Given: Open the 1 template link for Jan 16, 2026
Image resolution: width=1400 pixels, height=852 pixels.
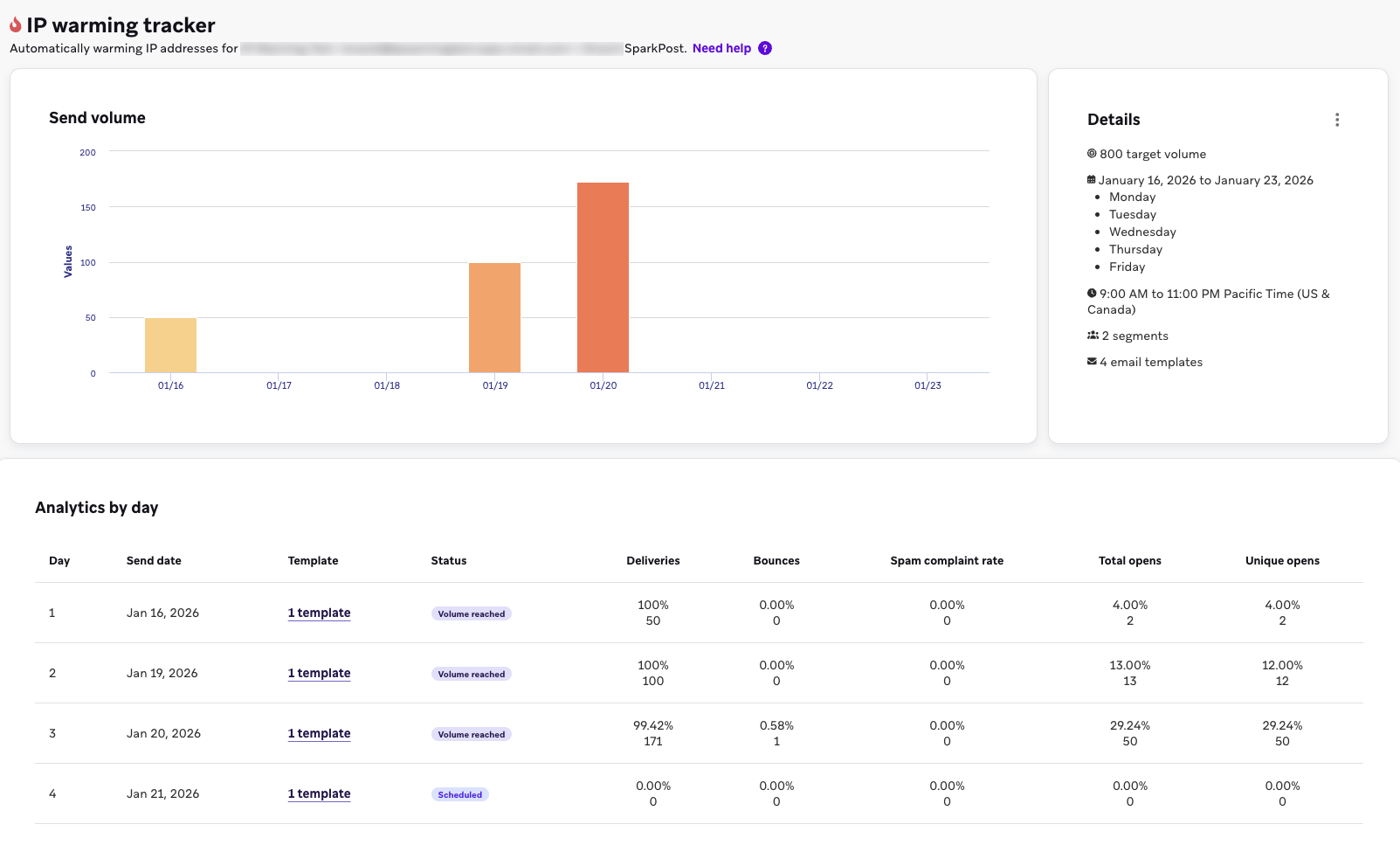Looking at the screenshot, I should coord(319,613).
